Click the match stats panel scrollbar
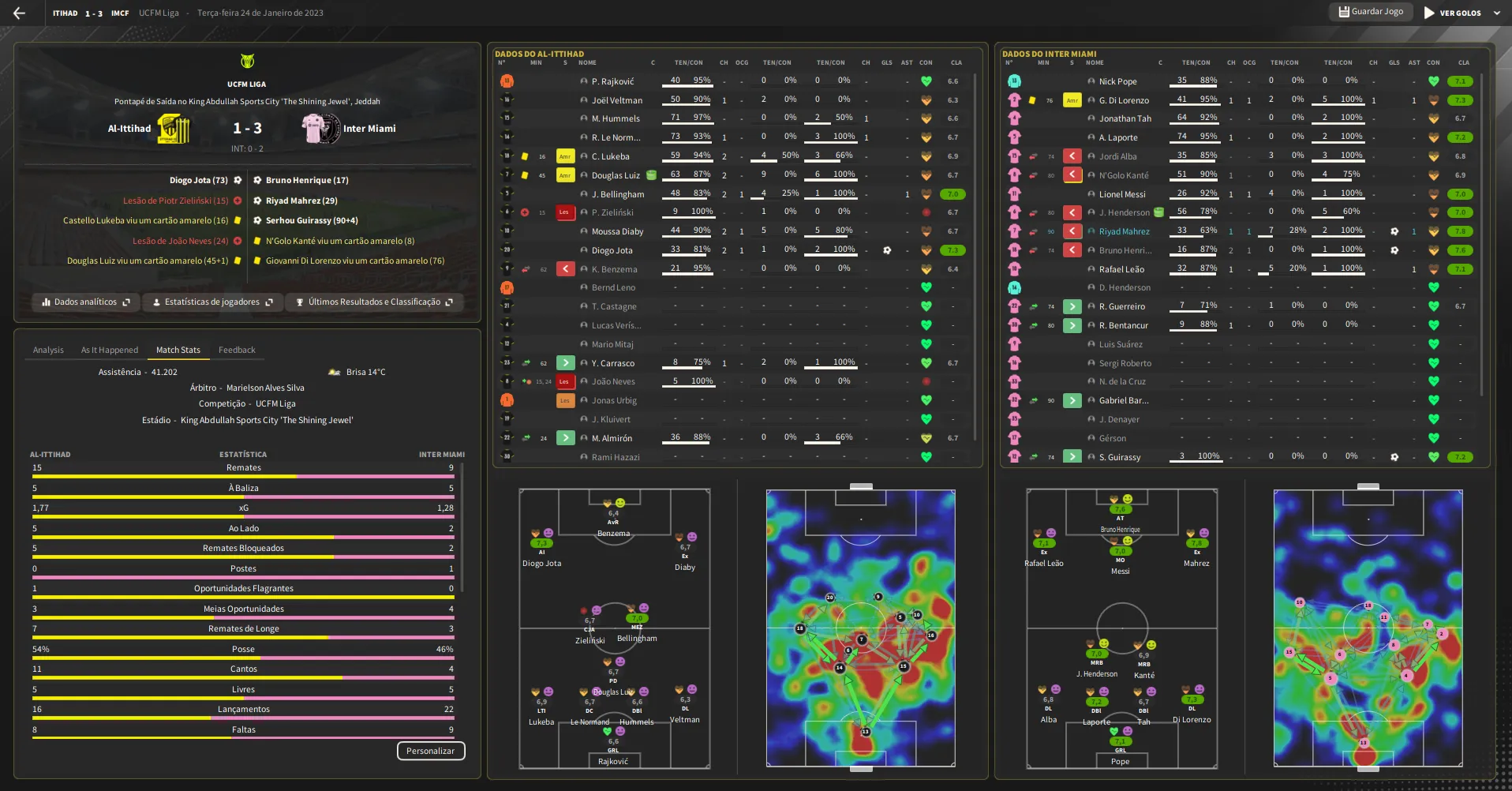 [x=462, y=527]
